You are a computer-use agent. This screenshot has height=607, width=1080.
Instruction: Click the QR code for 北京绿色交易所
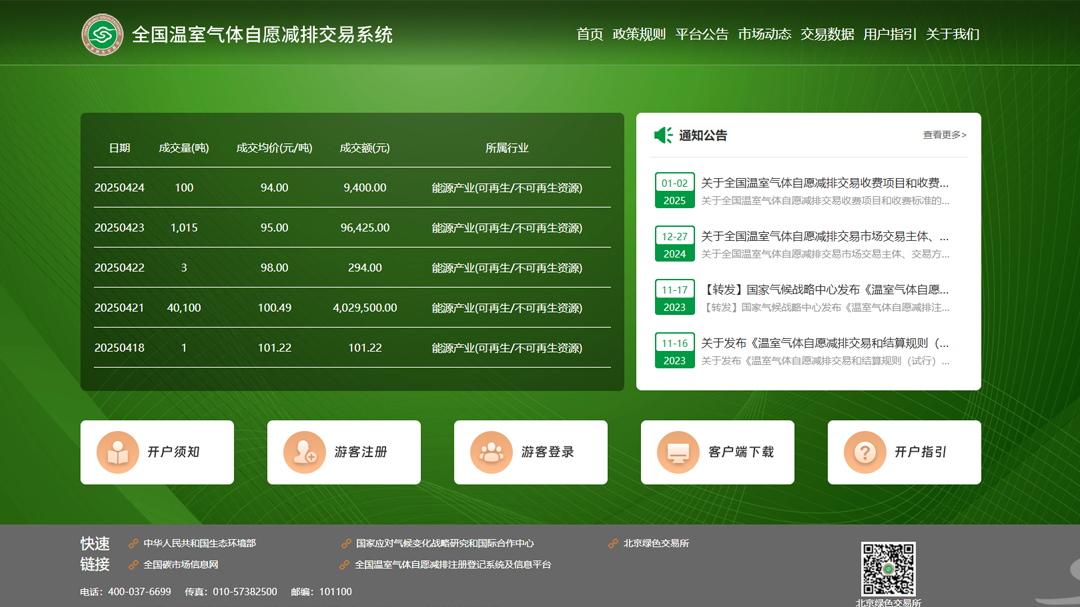pos(888,569)
